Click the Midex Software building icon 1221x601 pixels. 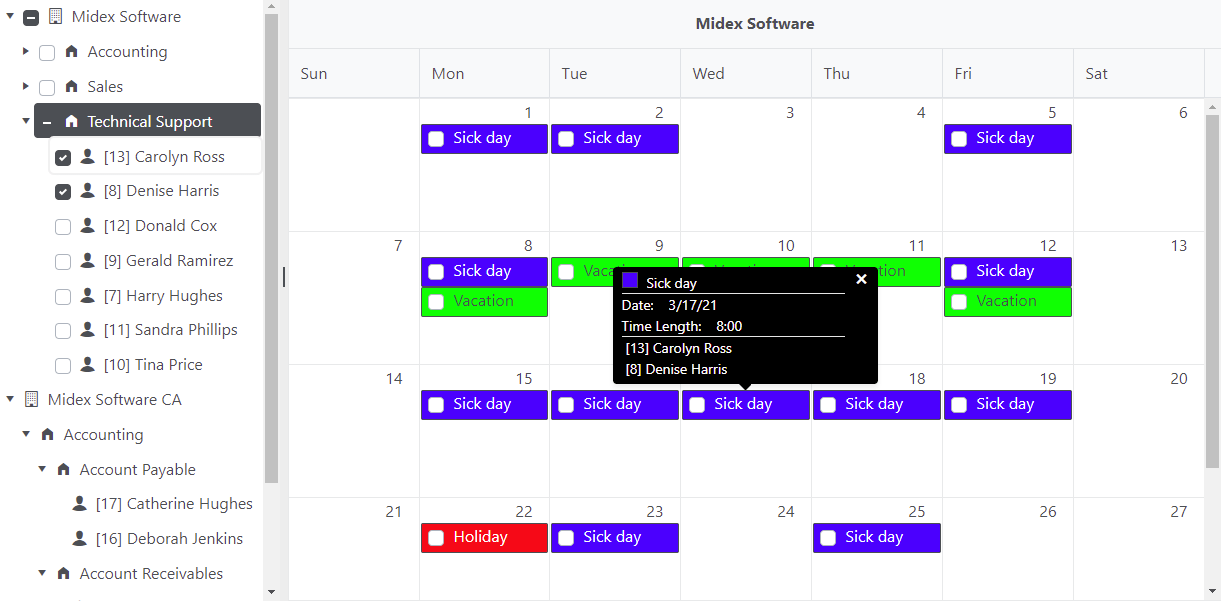point(55,17)
